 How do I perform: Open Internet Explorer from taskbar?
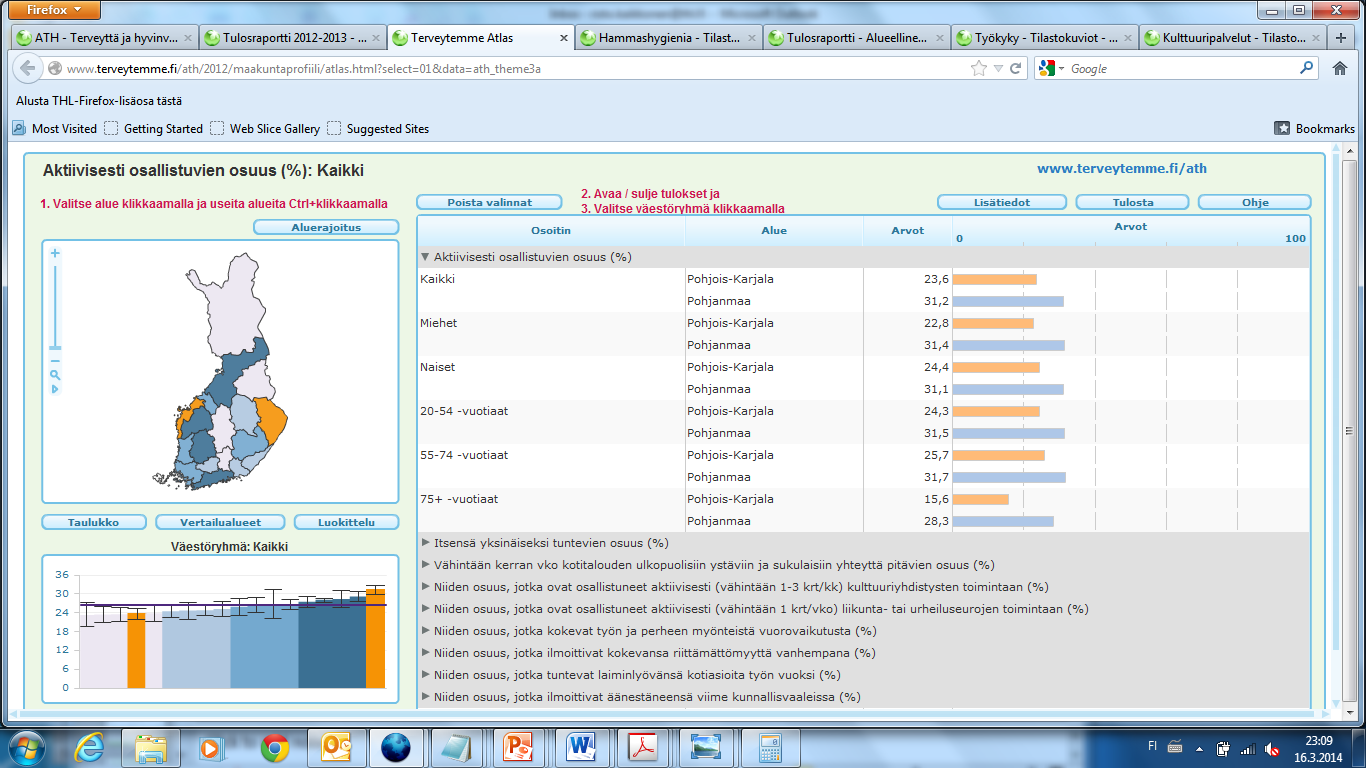tap(89, 747)
